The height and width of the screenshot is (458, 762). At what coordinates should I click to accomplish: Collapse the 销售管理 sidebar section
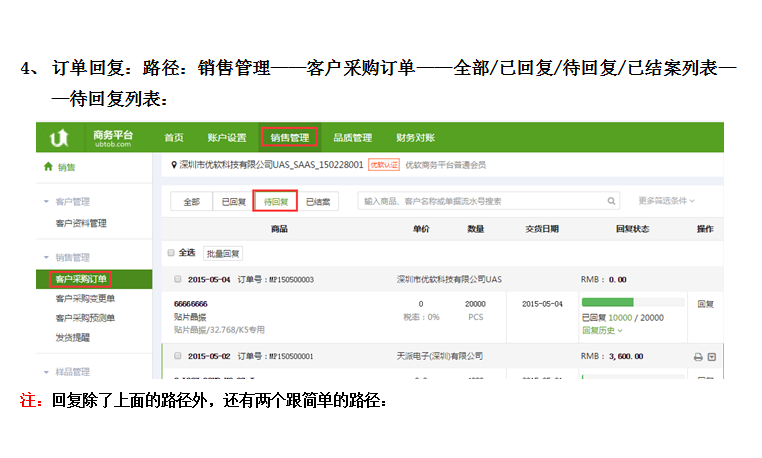click(x=46, y=256)
